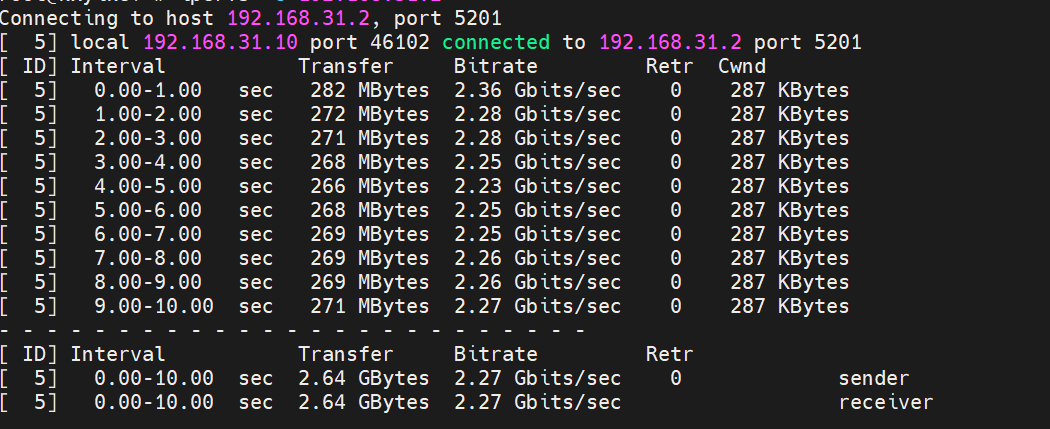Click the bitrate '2.36 Gbits/sec'

pos(538,90)
